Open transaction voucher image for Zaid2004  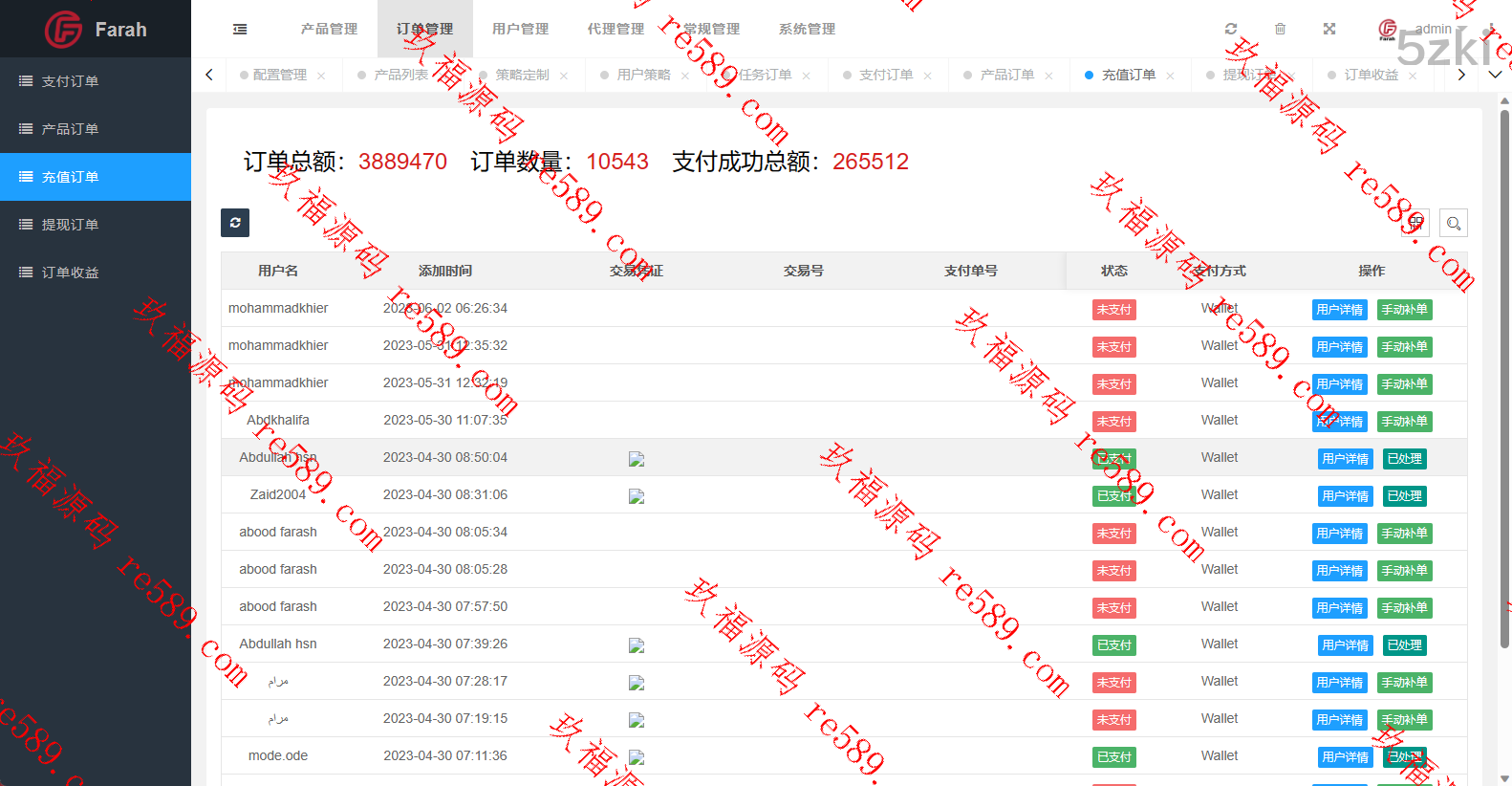click(x=637, y=496)
